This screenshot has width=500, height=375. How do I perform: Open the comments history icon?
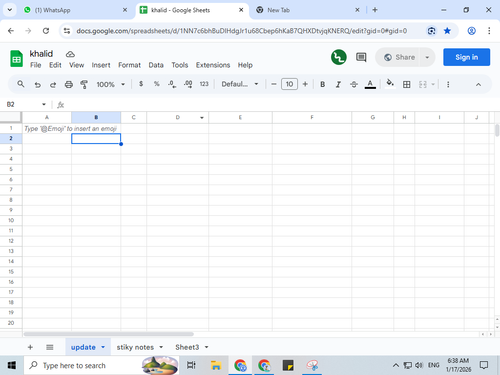(361, 57)
